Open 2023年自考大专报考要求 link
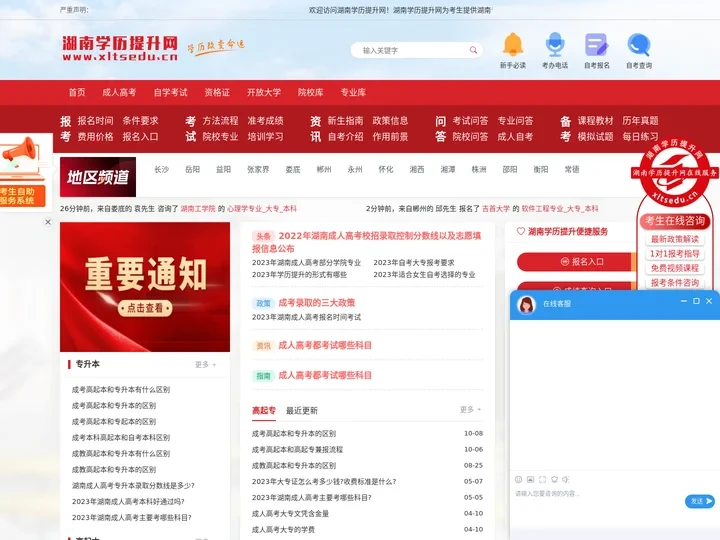 tap(414, 263)
